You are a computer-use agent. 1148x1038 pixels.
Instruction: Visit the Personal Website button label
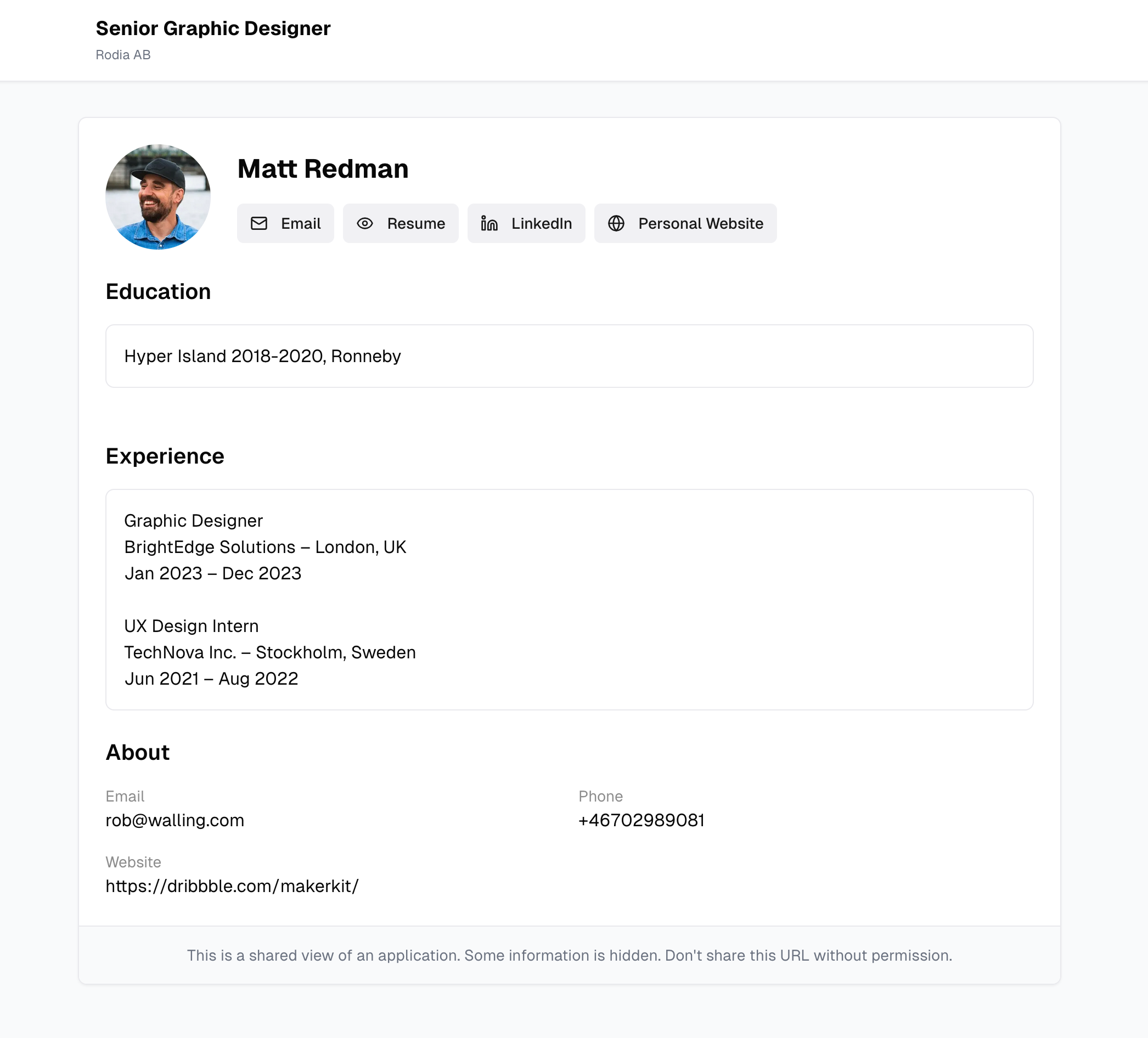coord(700,223)
